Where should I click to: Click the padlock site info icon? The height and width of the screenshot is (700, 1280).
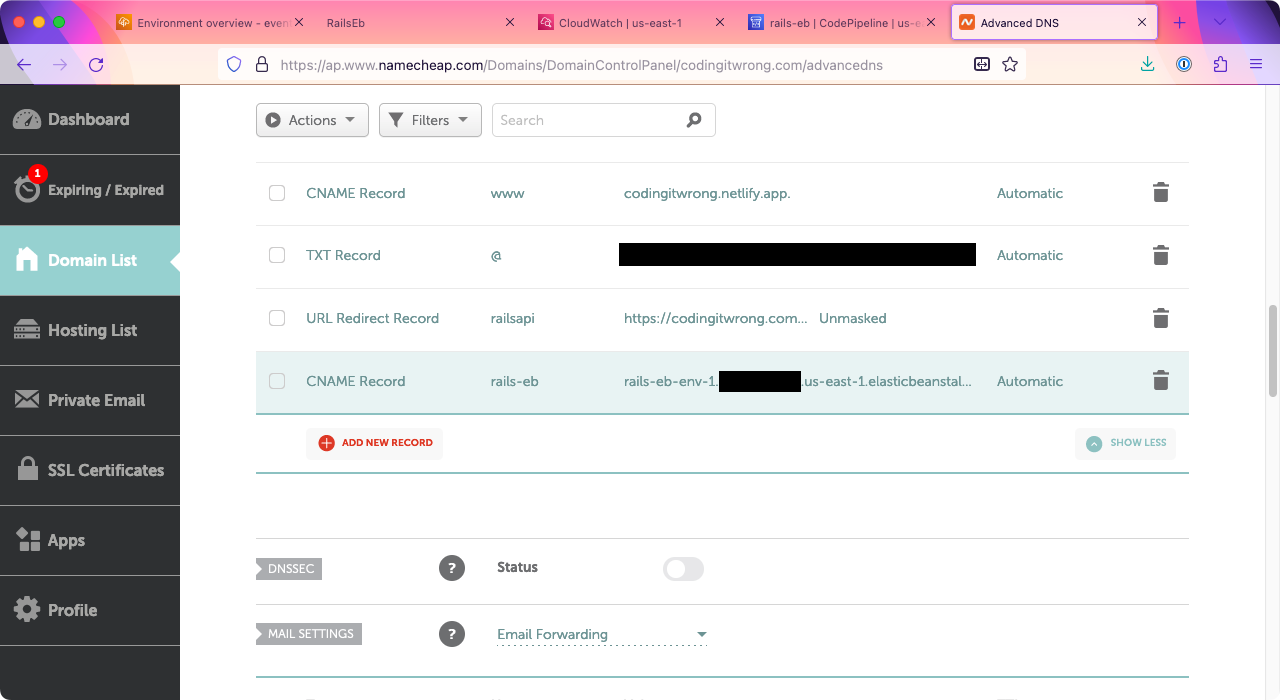pos(262,64)
